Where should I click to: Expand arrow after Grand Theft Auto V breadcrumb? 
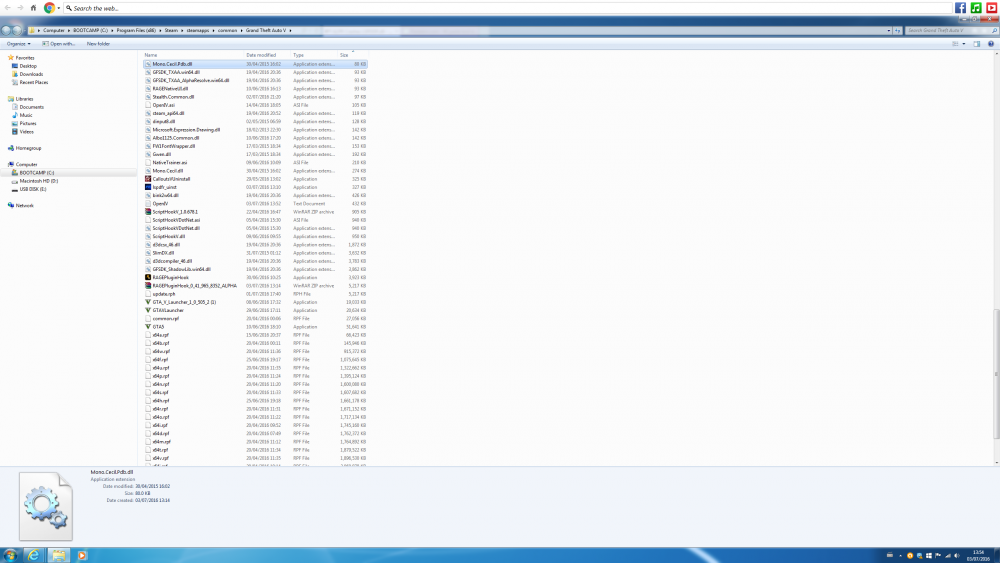click(x=290, y=30)
